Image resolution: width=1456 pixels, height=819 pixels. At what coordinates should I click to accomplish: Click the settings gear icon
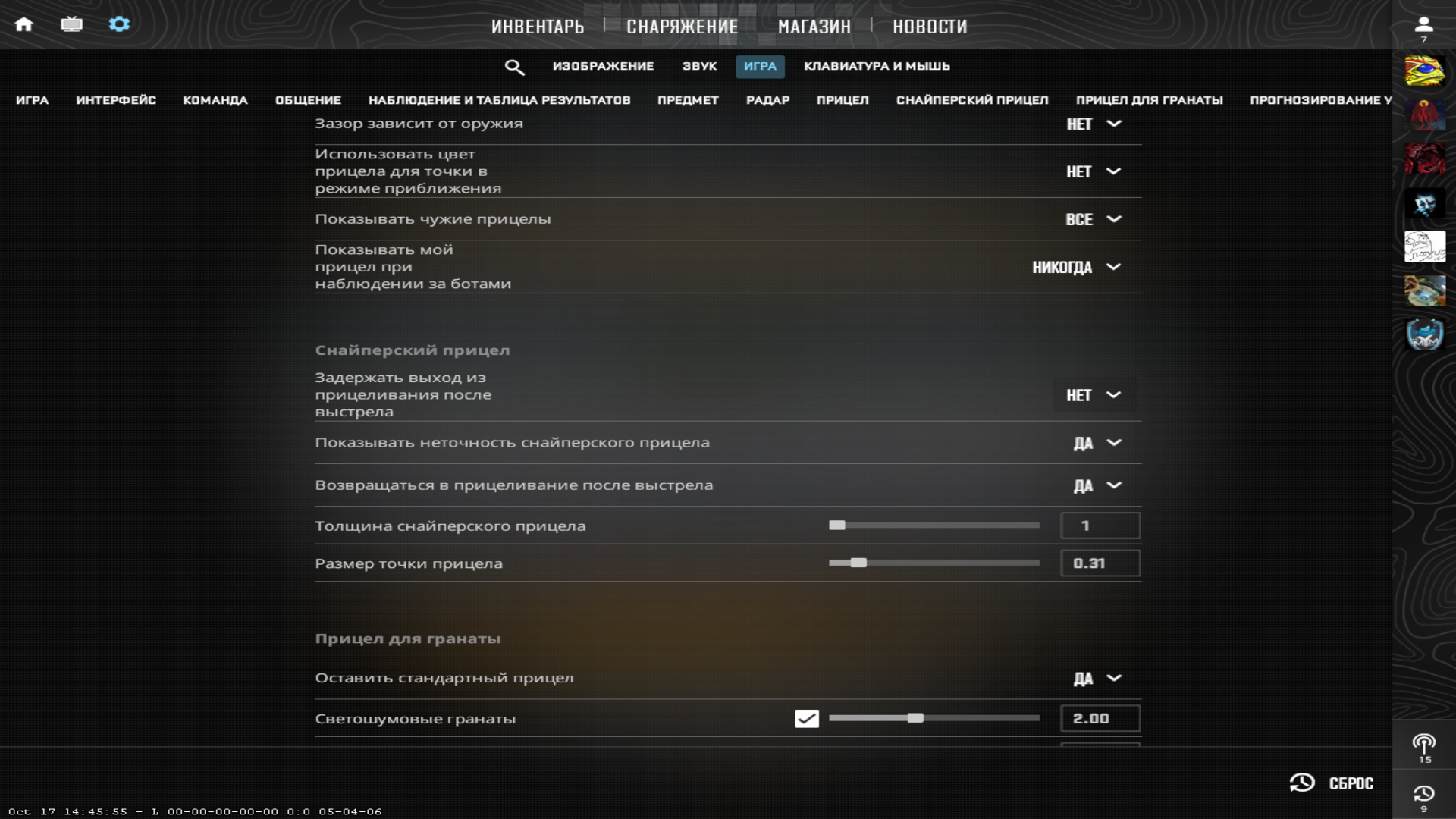tap(119, 24)
